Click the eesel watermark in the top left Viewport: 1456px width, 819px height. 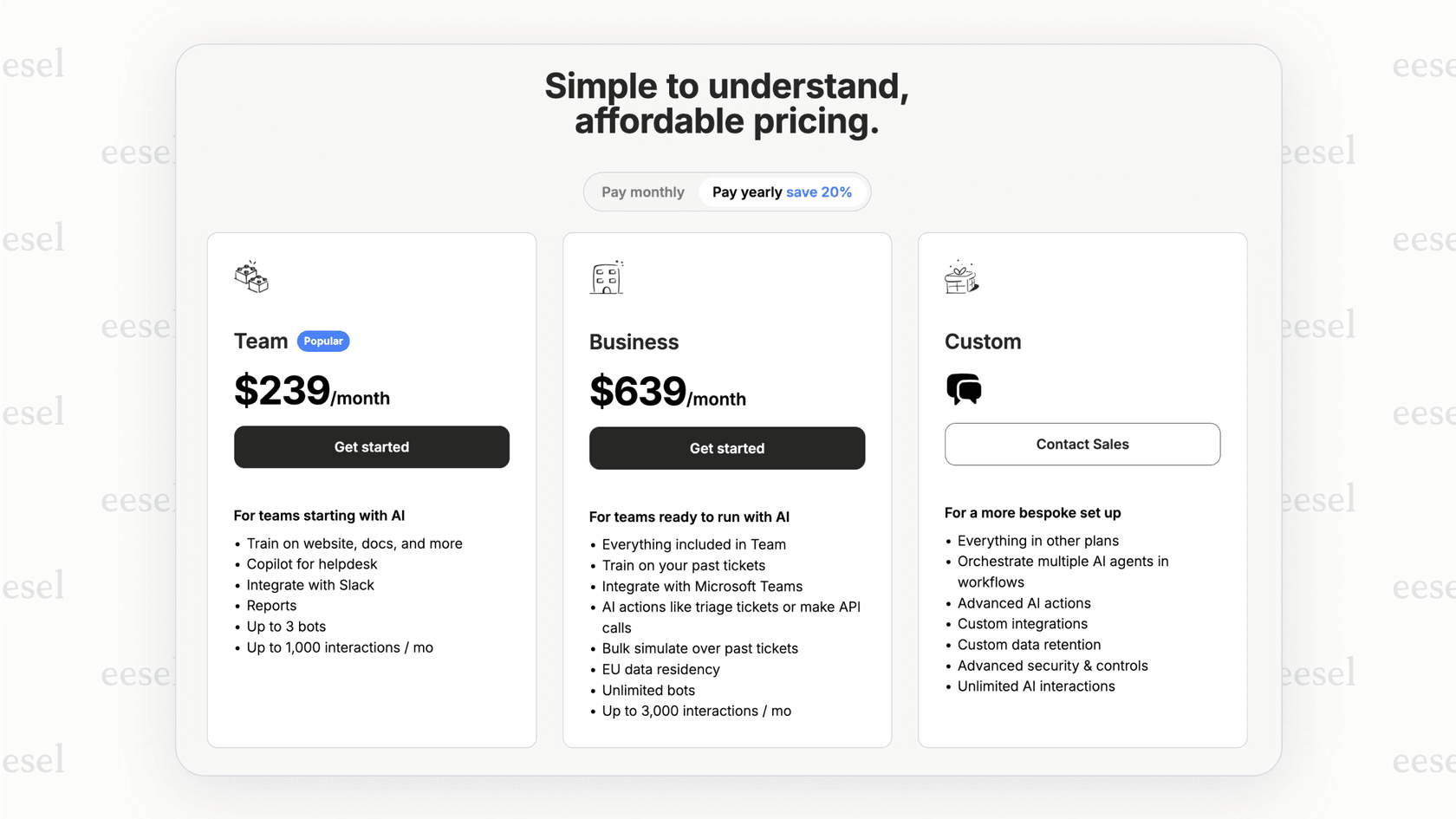point(32,64)
